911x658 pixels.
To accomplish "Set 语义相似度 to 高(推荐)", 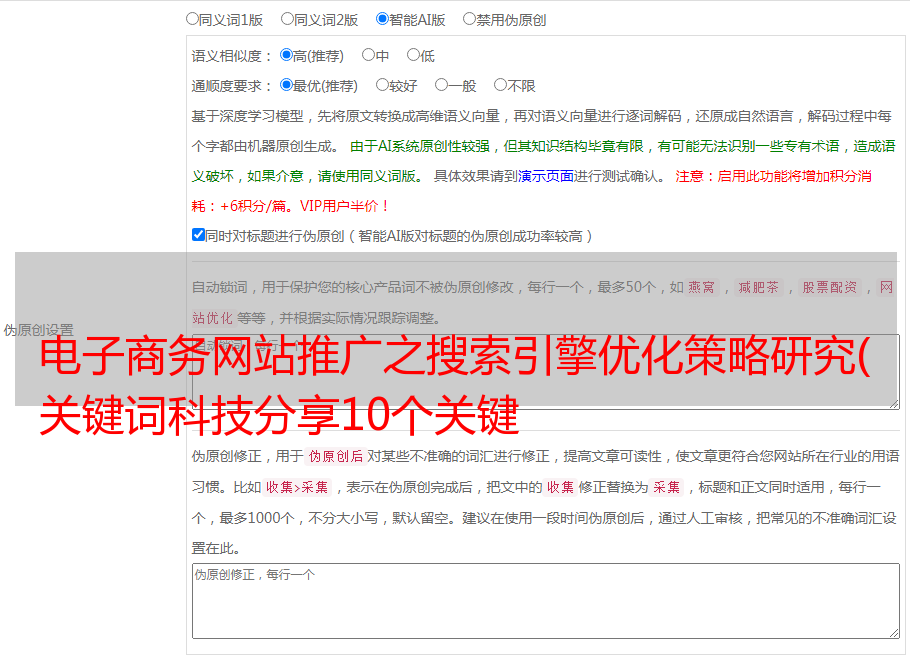I will (286, 55).
